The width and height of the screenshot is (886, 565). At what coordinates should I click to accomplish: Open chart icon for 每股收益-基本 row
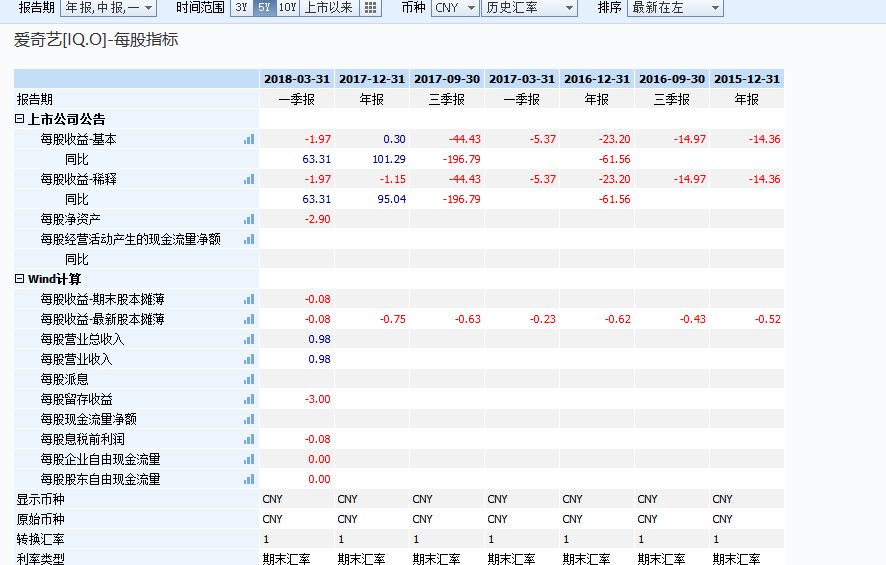point(249,139)
